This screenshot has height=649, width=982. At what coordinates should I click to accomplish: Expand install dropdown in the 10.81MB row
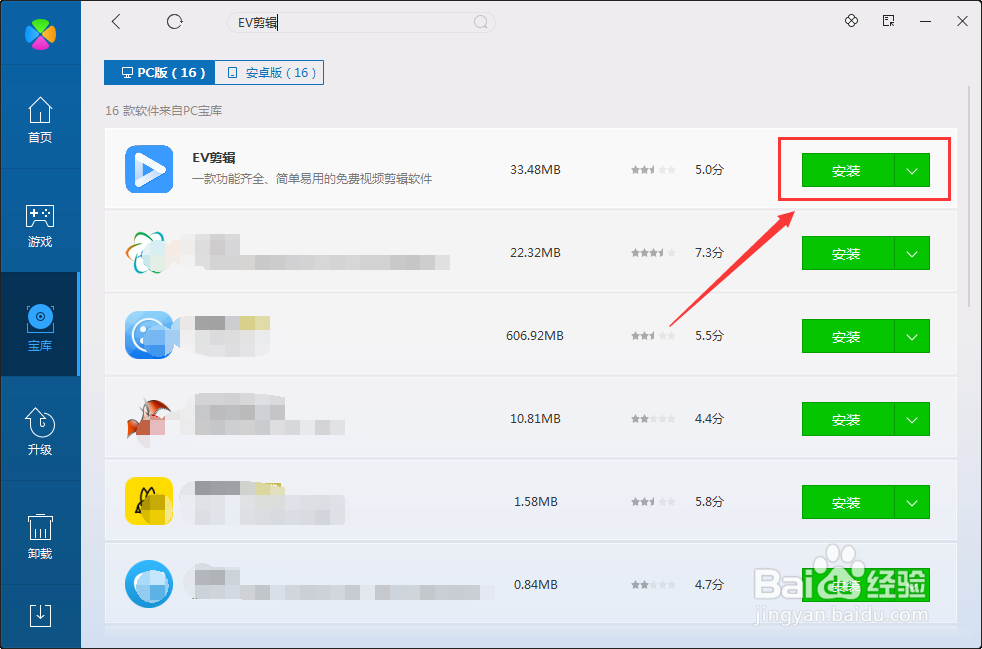coord(912,420)
